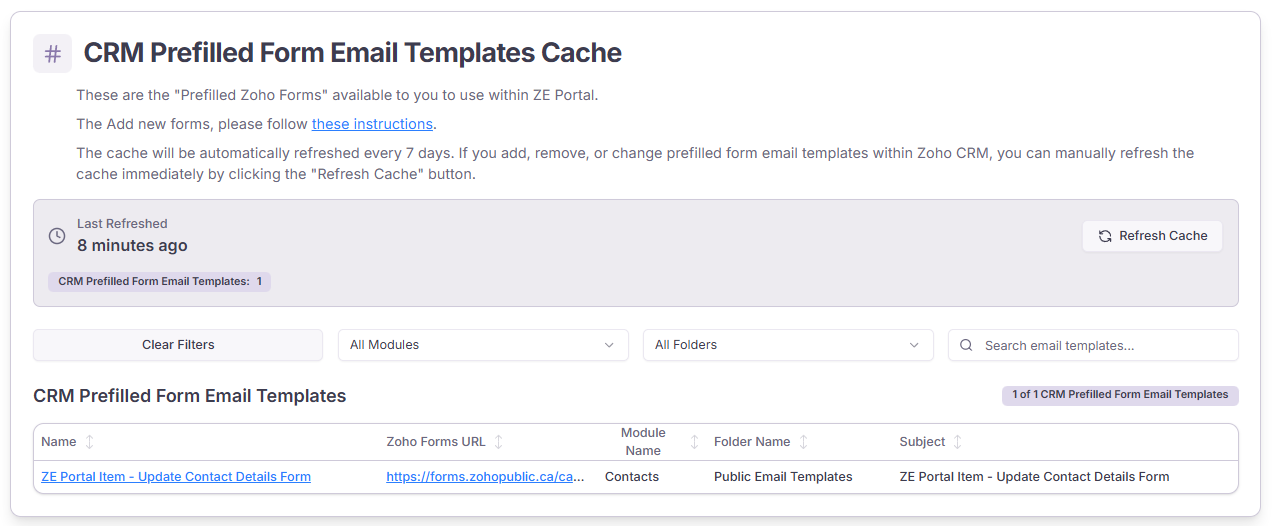
Task: Click the magnifier icon in search box
Action: coord(966,345)
